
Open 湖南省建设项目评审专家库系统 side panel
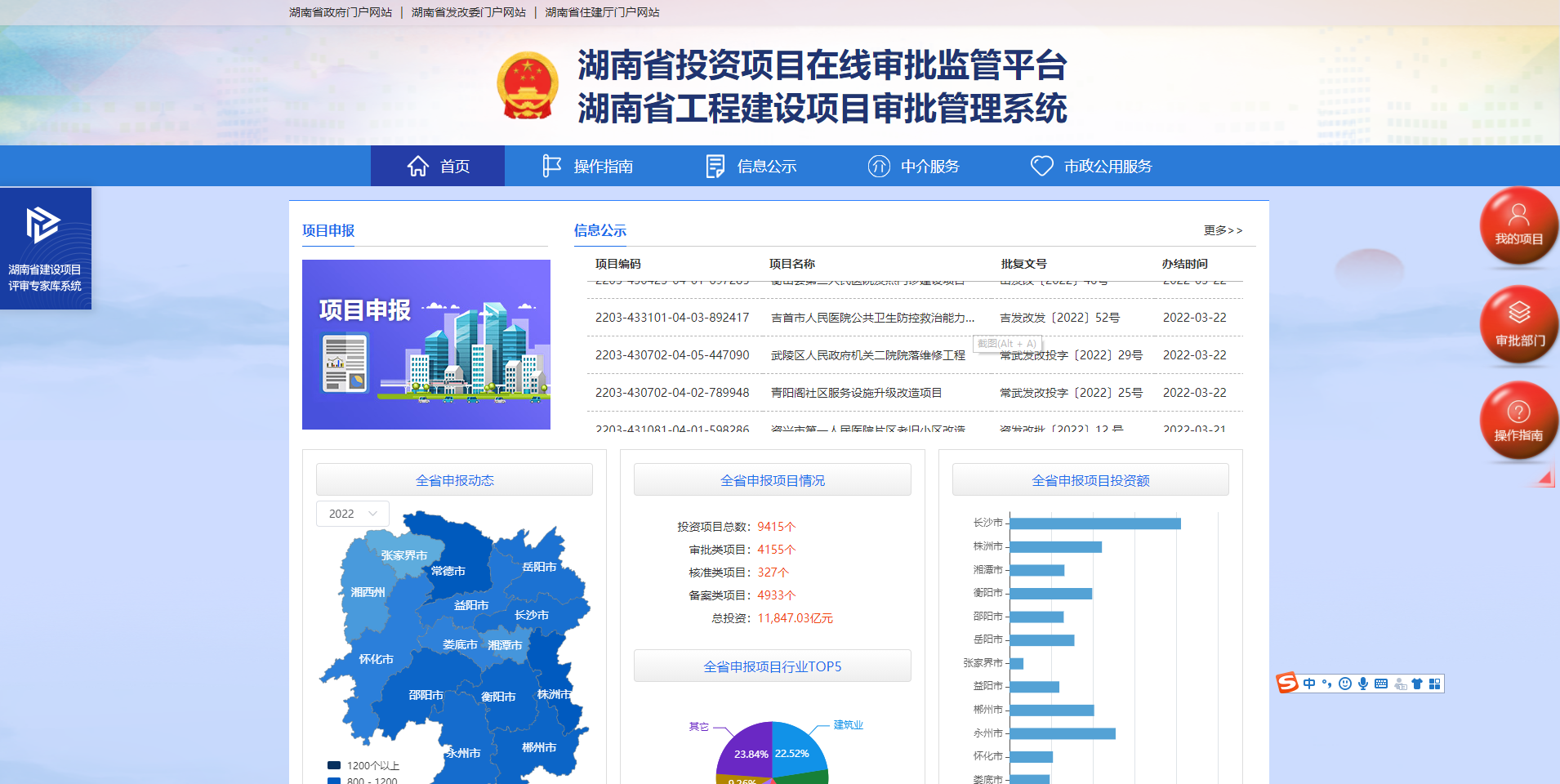click(45, 248)
